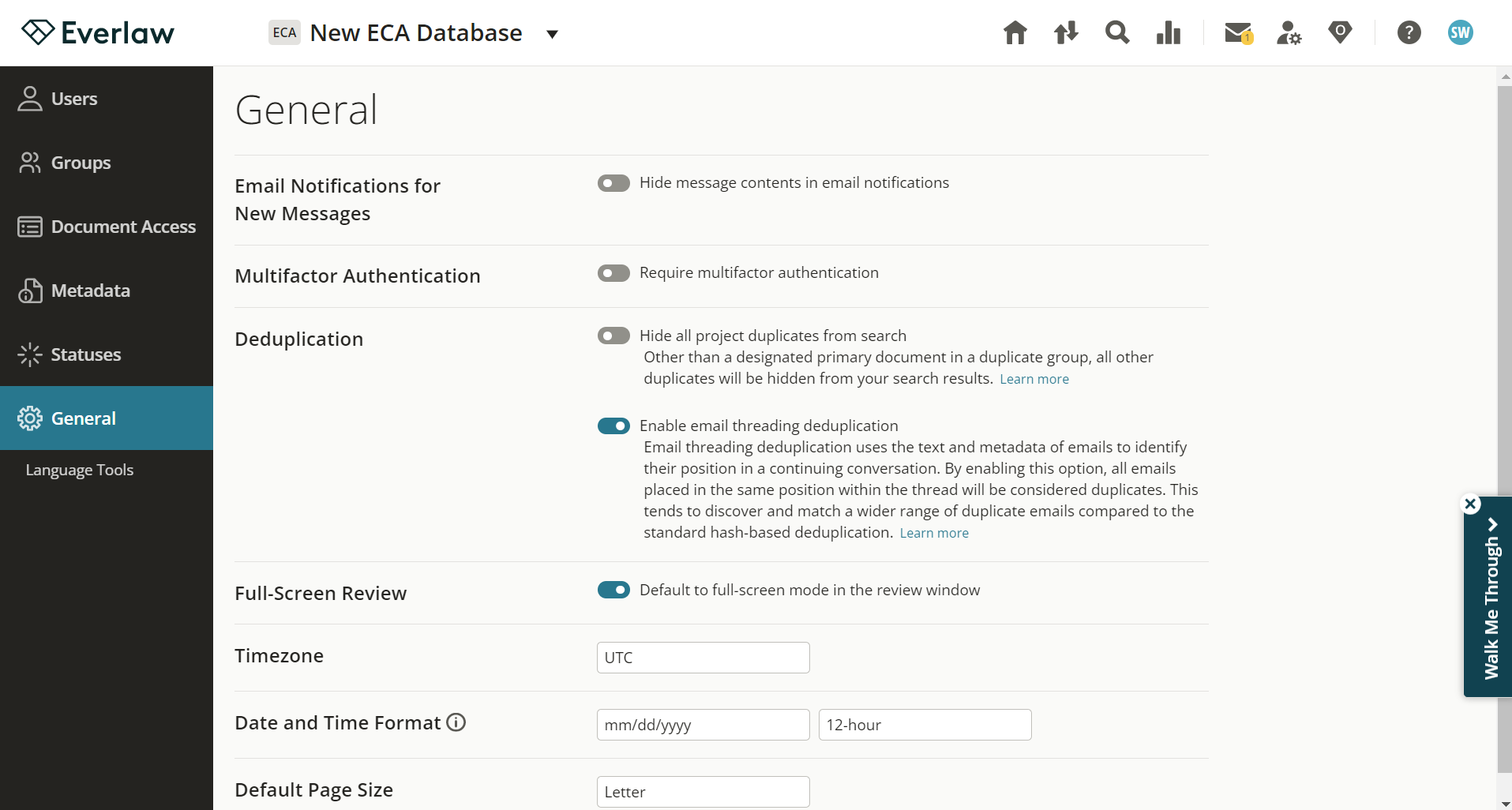
Task: Toggle Hide message contents in email notifications
Action: pyautogui.click(x=613, y=183)
